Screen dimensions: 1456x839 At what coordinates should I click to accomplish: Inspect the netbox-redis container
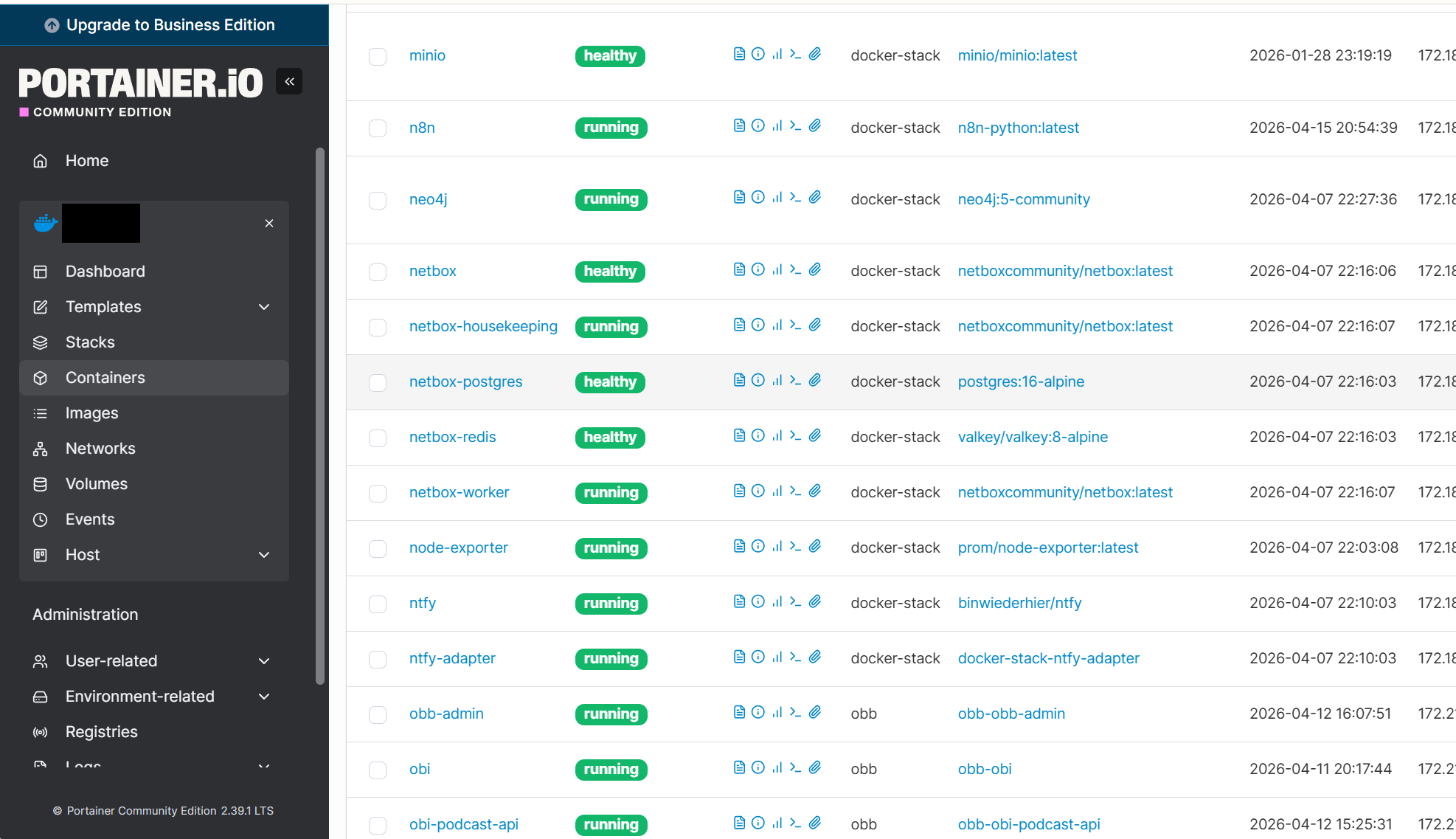[758, 435]
